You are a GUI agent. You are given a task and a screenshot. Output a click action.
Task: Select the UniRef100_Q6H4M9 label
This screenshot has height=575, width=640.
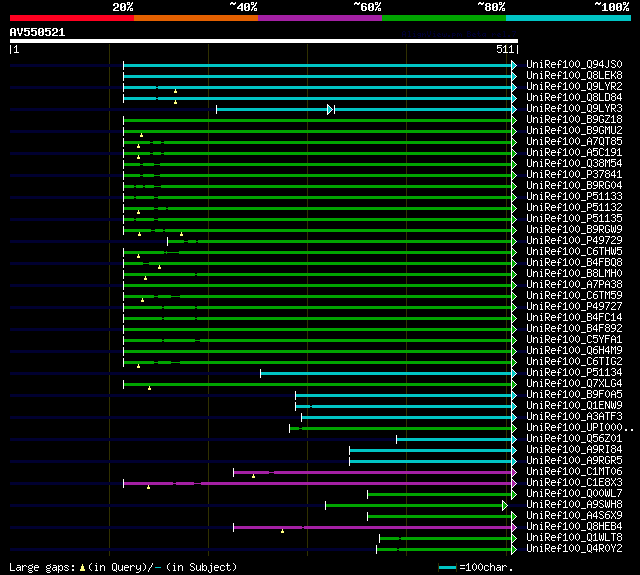tap(574, 351)
